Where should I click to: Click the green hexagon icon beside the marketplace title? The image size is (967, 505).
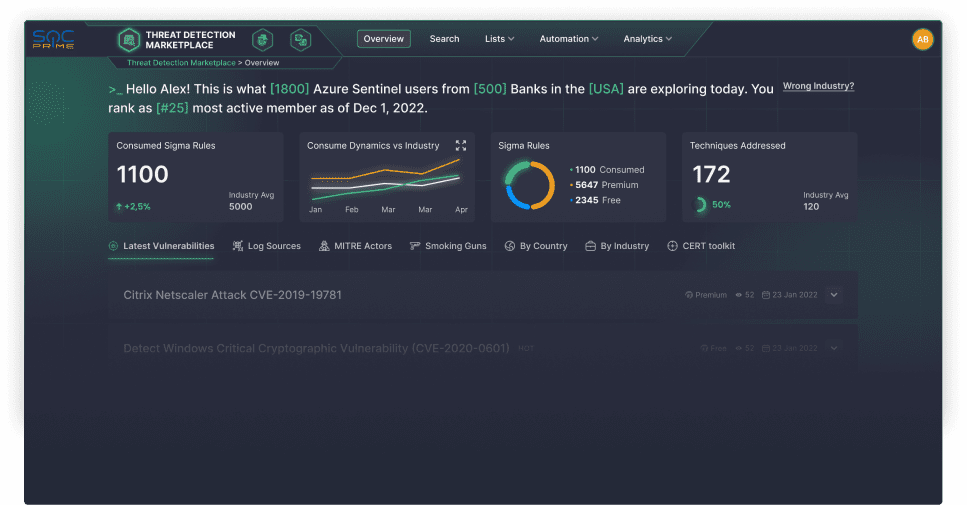pyautogui.click(x=262, y=39)
